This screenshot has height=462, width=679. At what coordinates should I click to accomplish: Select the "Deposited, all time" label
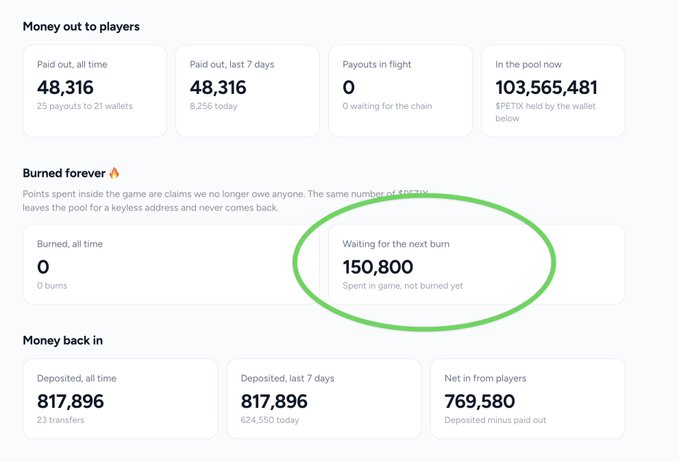pos(77,378)
